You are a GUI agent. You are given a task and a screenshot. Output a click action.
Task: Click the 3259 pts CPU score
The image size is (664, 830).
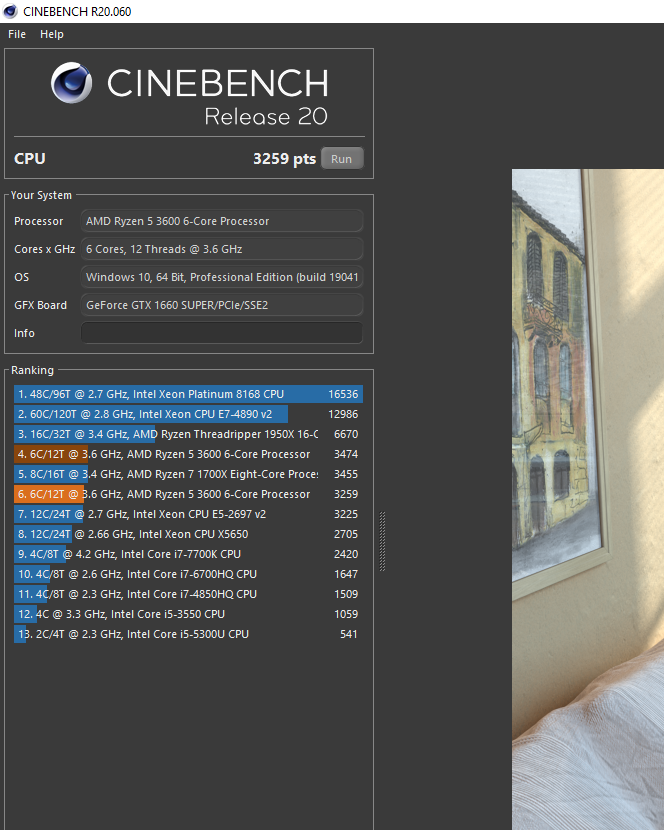point(284,159)
